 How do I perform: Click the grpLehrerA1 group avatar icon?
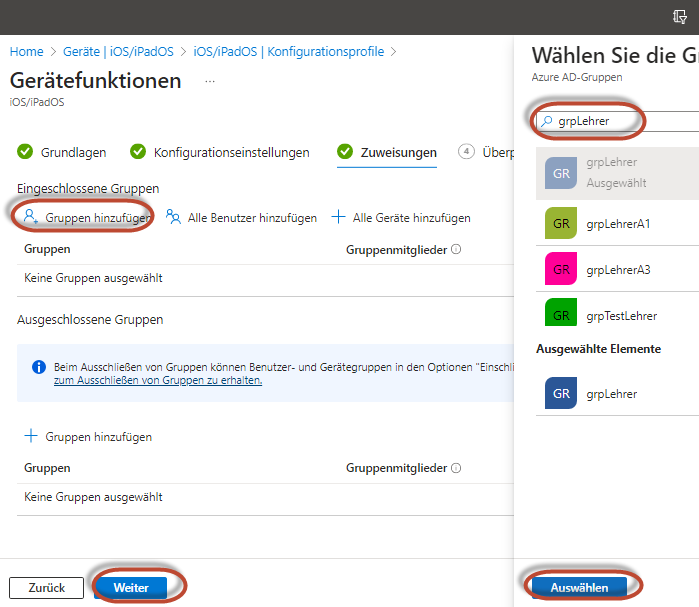coord(561,223)
